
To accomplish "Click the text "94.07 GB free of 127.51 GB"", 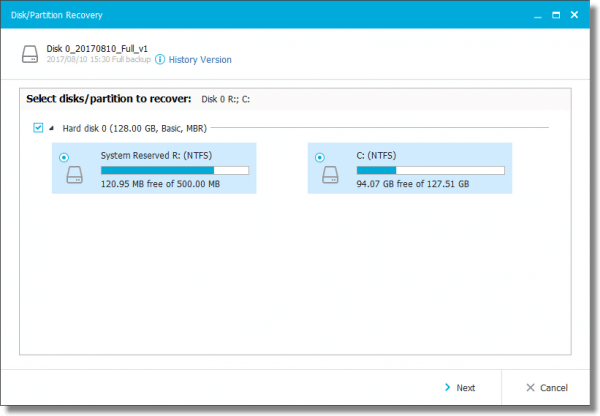I will (x=412, y=184).
